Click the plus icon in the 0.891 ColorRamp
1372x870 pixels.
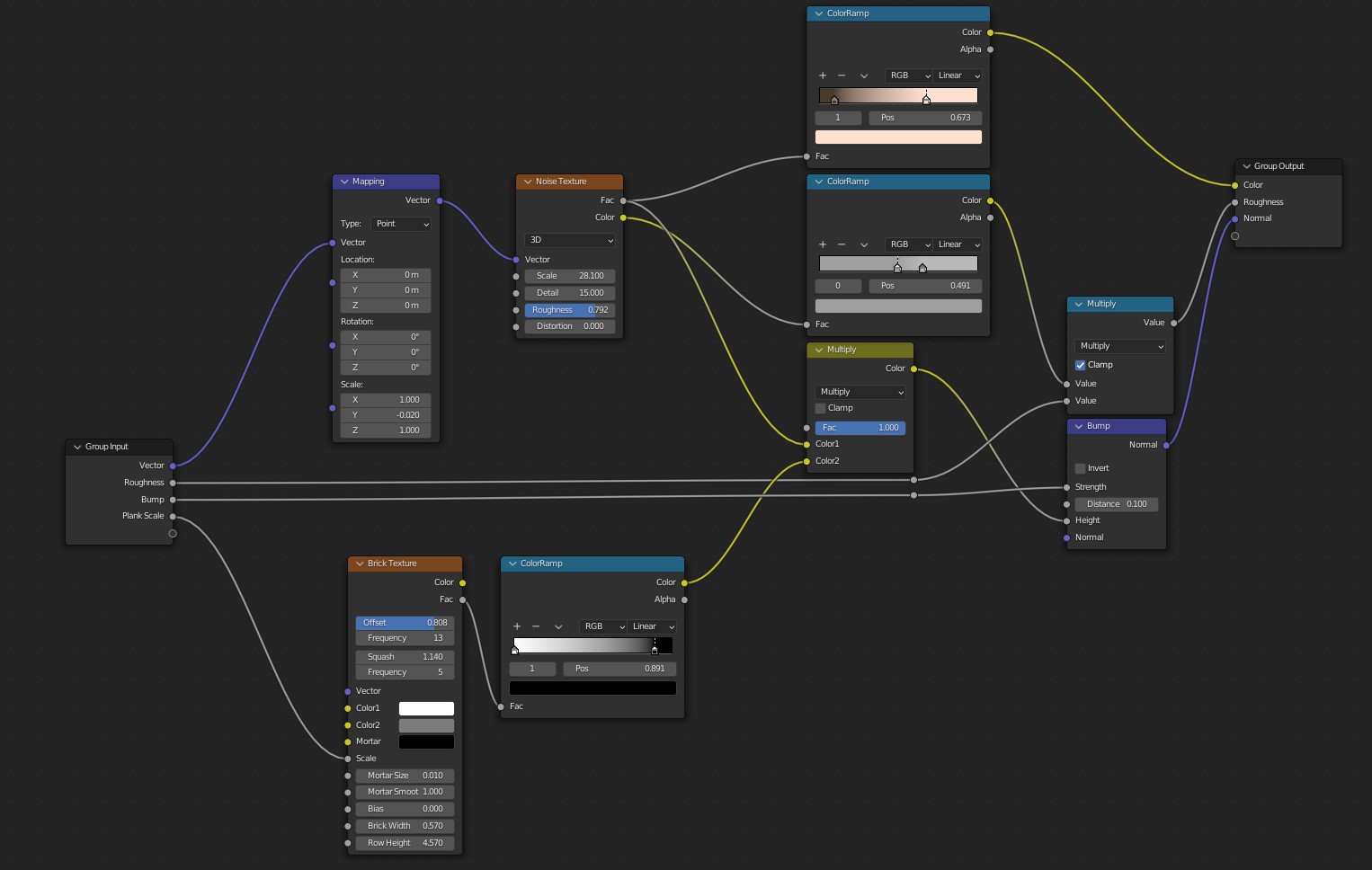click(517, 626)
